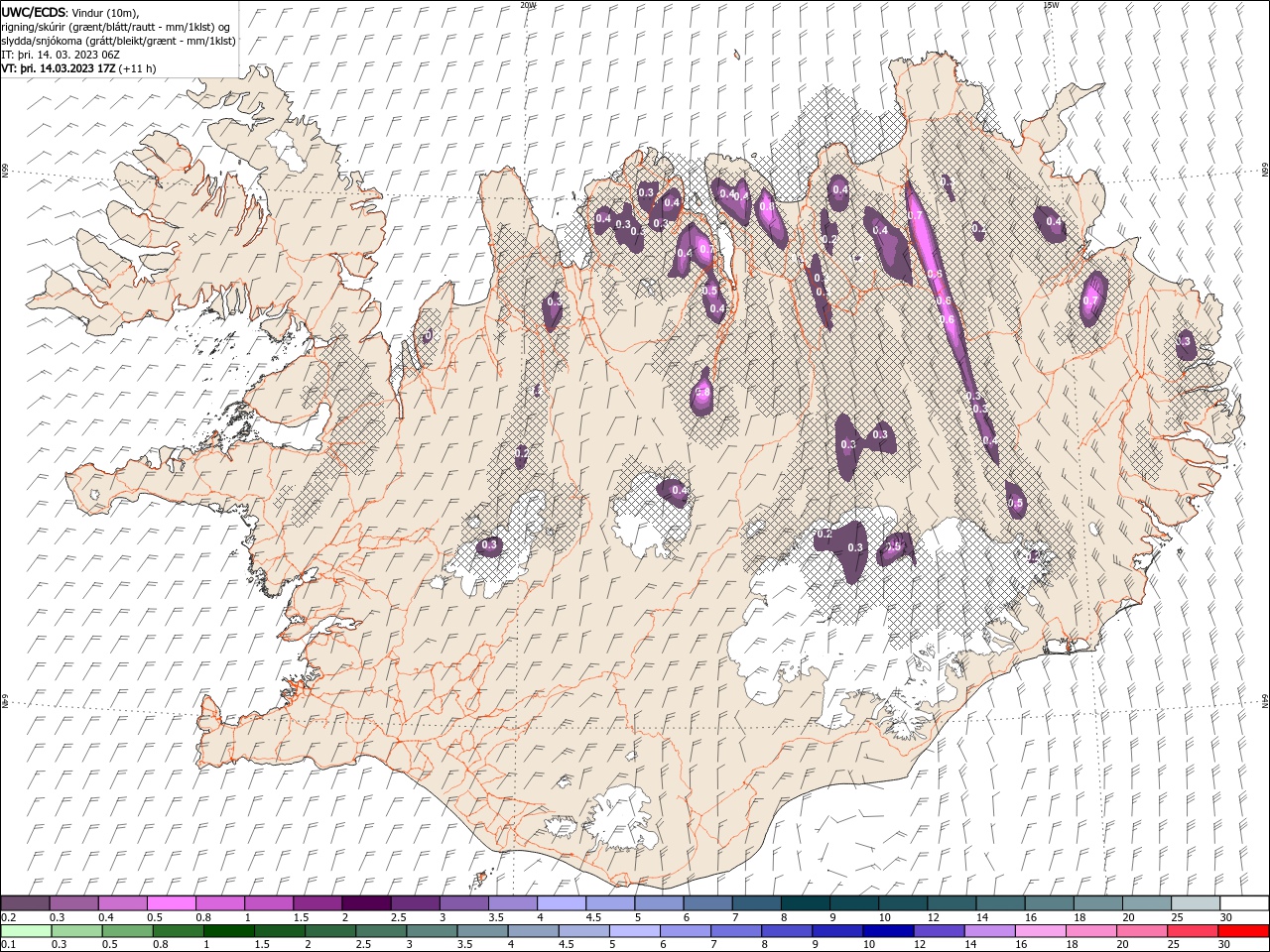Click the '15W' longitude label

click(1051, 5)
